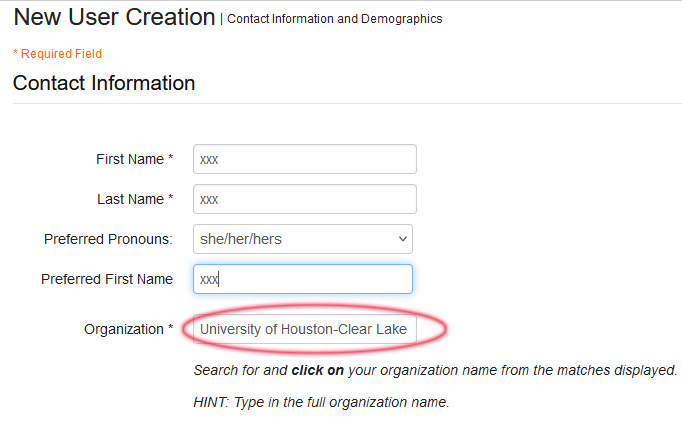Click the HINT full organization name text
Image resolution: width=682 pixels, height=421 pixels.
(321, 403)
